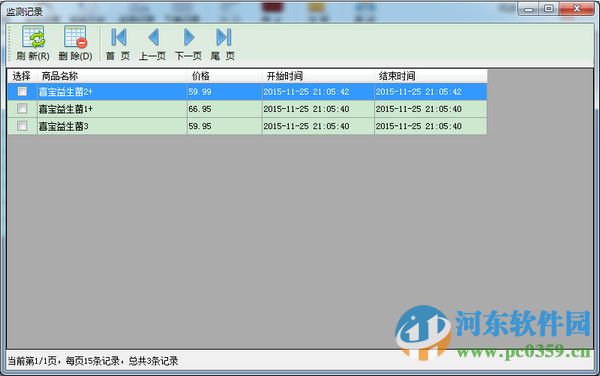
Task: Go to first page with 首页
Action: [118, 43]
